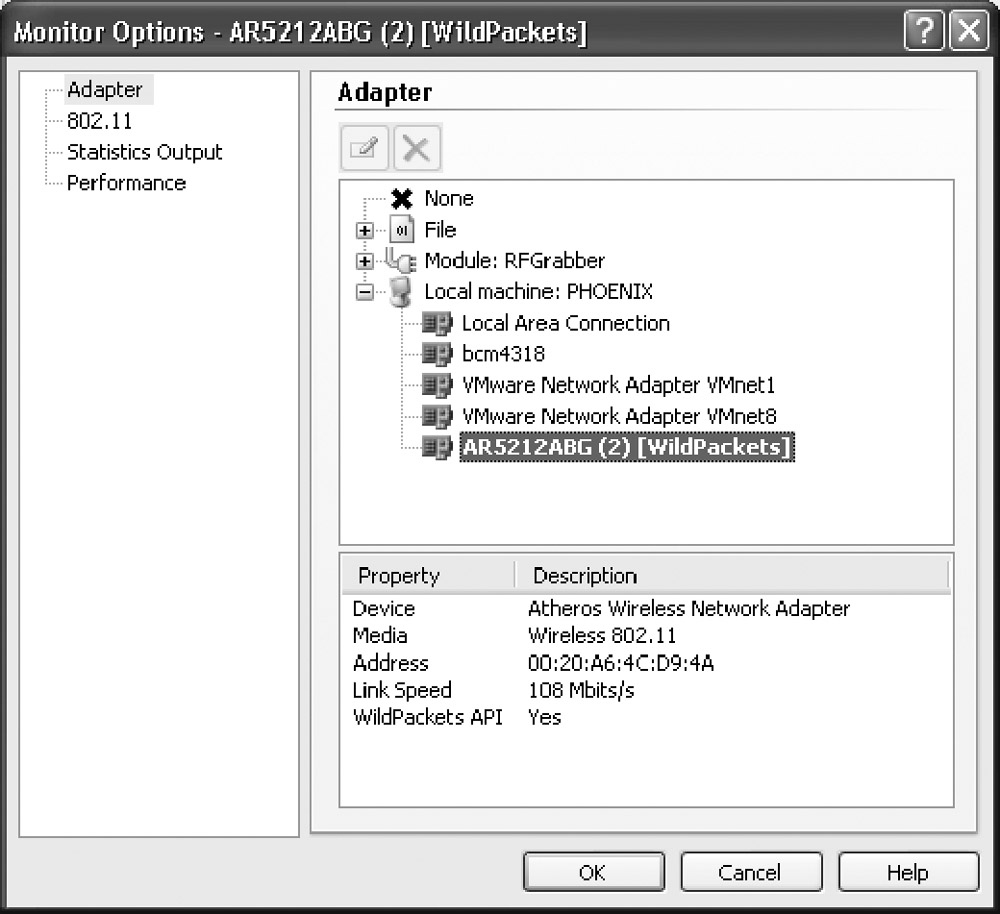
Task: Click the 108 Mbits/s value
Action: coord(581,689)
